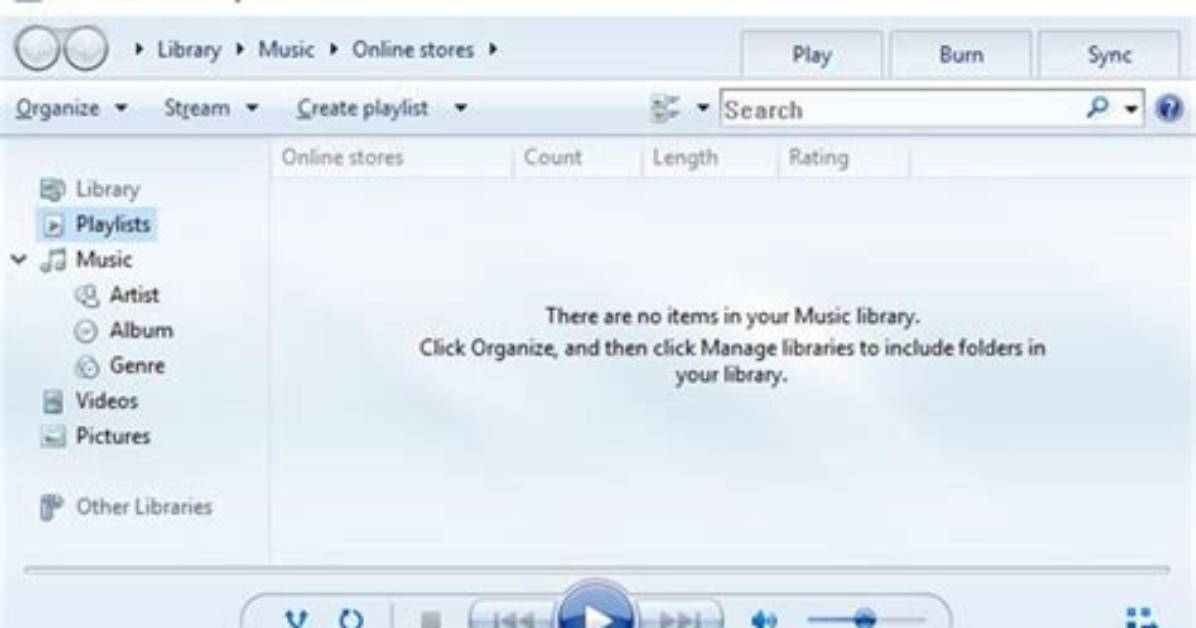The image size is (1196, 628).
Task: Click Library in the breadcrumb
Action: pos(188,50)
